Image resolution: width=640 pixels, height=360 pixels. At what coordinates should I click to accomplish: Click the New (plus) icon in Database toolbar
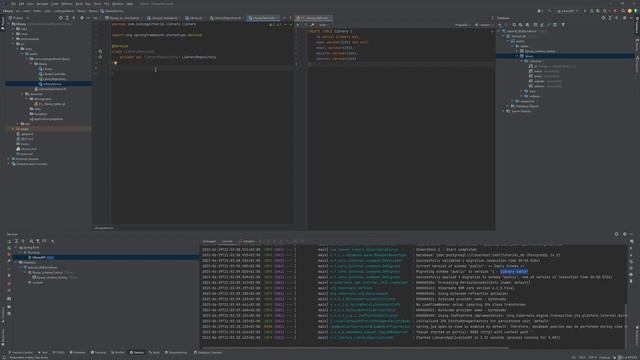pyautogui.click(x=500, y=25)
